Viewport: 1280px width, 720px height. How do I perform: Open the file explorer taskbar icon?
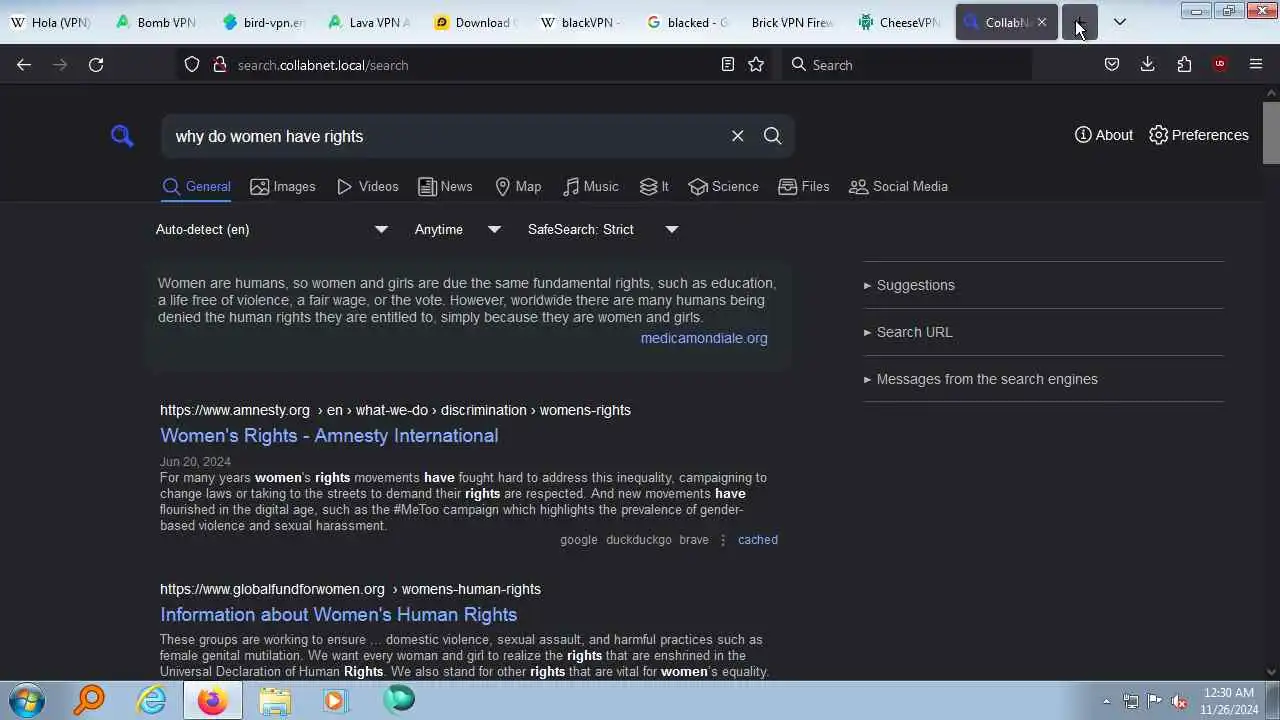[275, 699]
